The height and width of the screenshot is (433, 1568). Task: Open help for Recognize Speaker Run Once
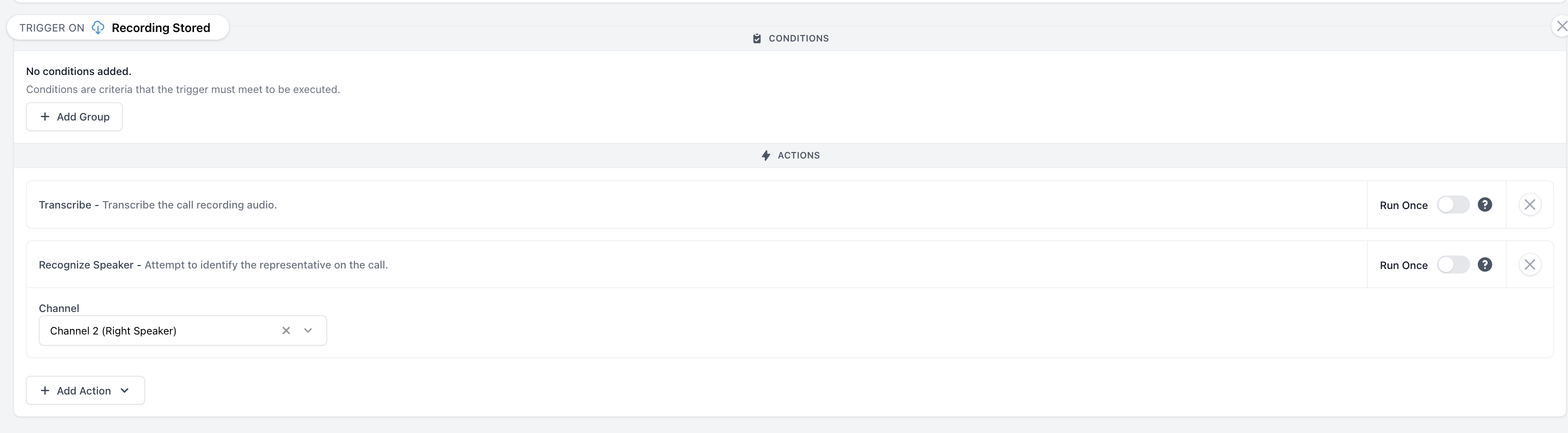point(1484,264)
